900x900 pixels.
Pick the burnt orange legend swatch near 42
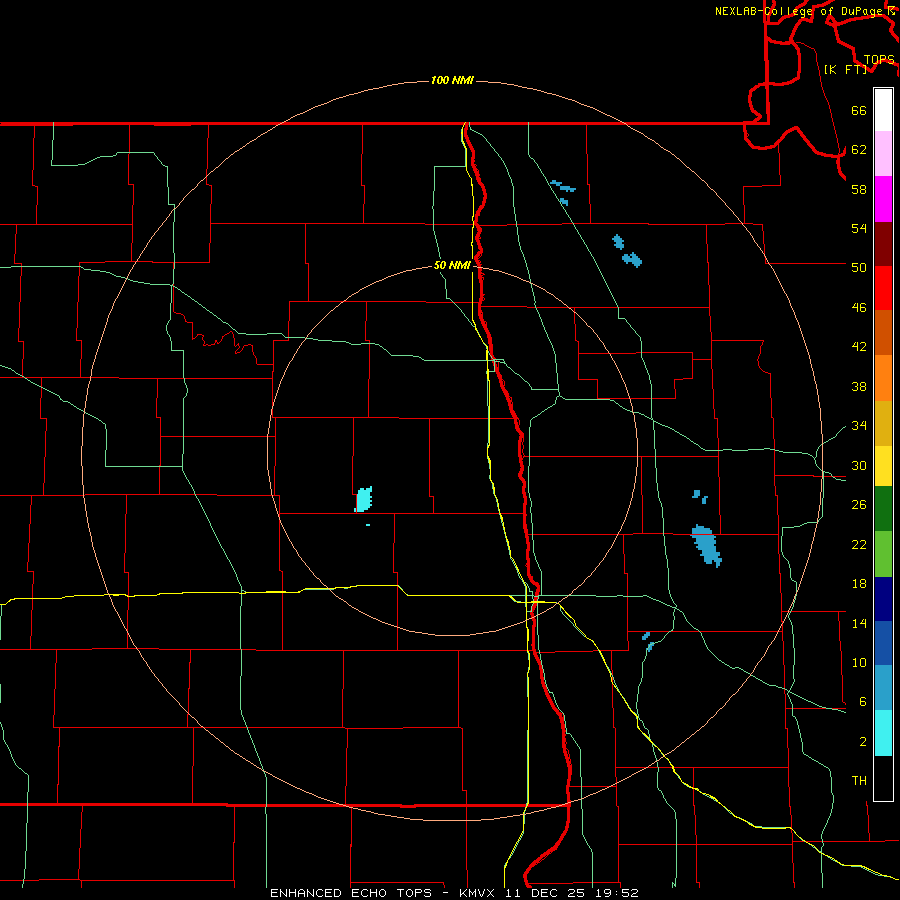[x=883, y=332]
